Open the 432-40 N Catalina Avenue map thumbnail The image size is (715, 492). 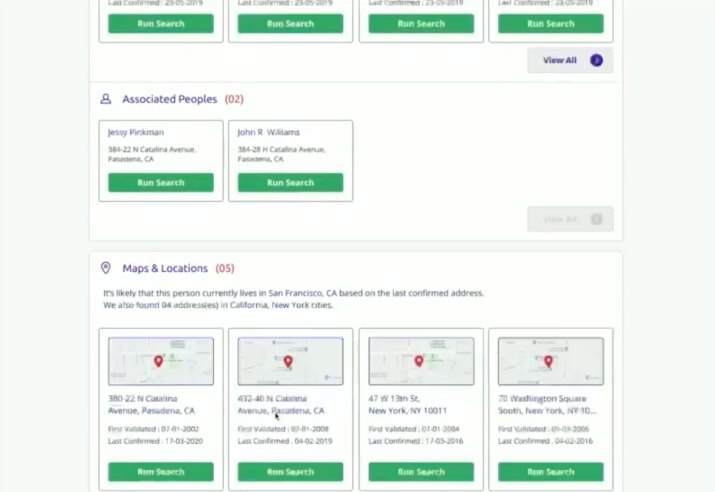(290, 361)
